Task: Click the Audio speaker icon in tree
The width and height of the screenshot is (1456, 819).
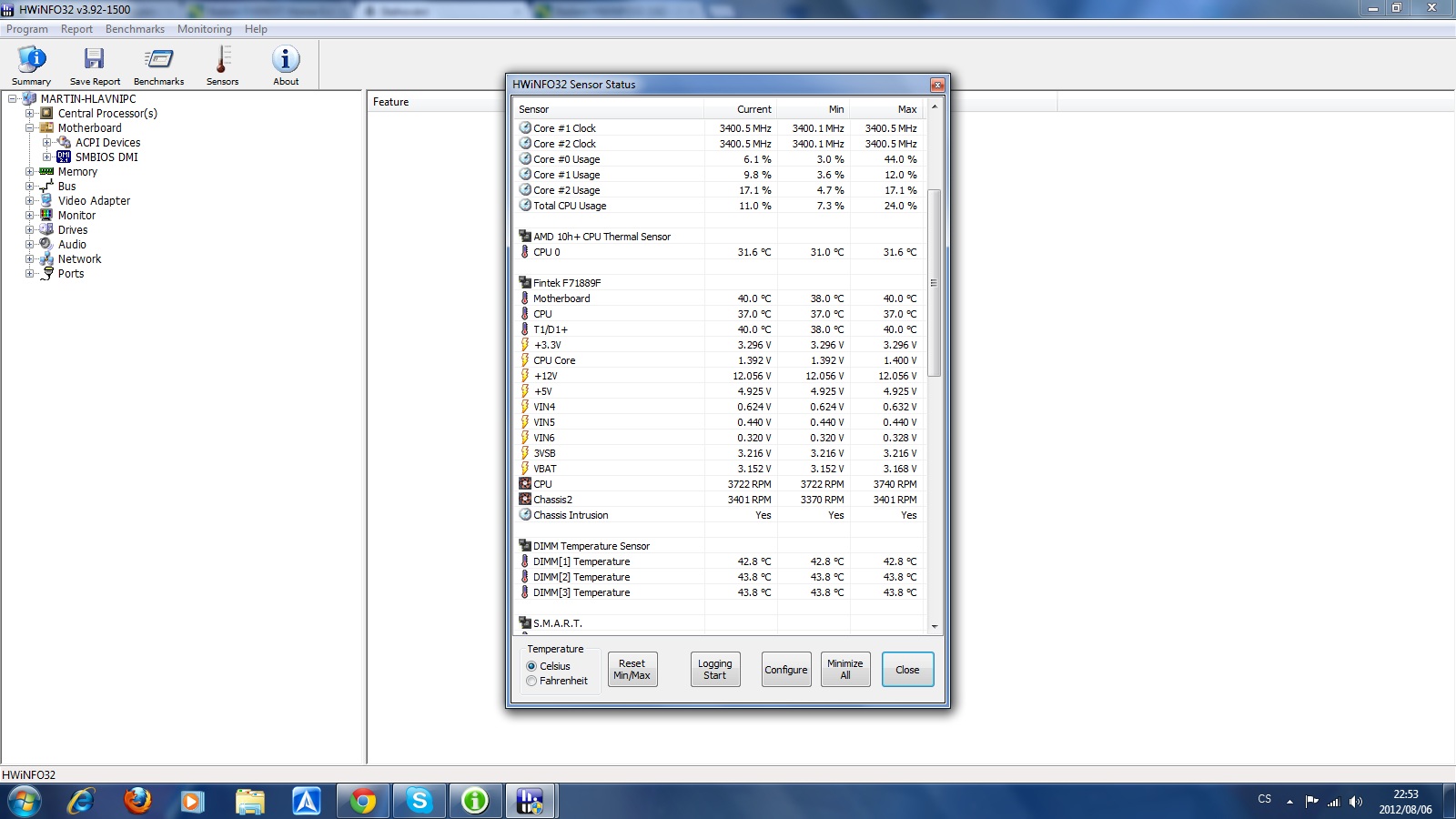Action: 46,244
